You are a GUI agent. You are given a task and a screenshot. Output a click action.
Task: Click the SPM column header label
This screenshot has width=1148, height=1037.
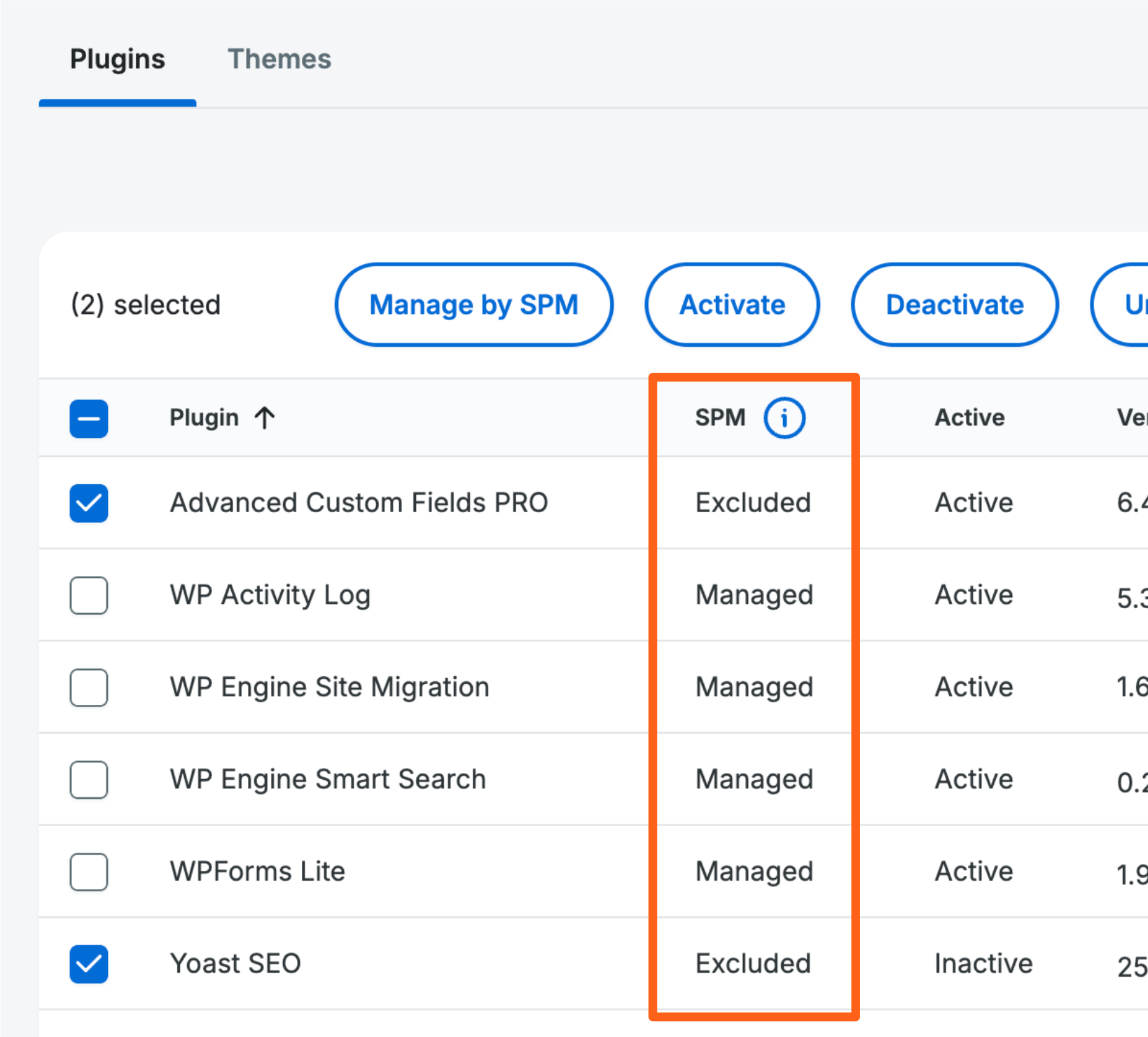(x=720, y=418)
